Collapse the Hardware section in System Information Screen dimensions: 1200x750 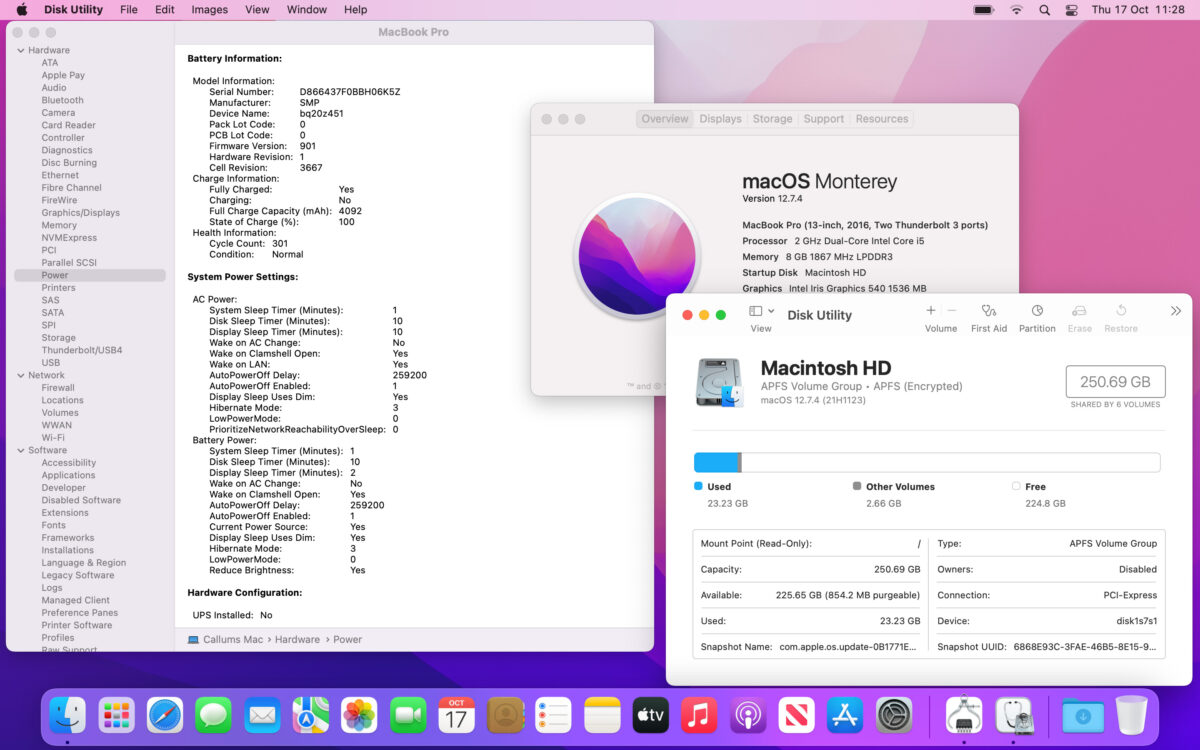point(20,50)
